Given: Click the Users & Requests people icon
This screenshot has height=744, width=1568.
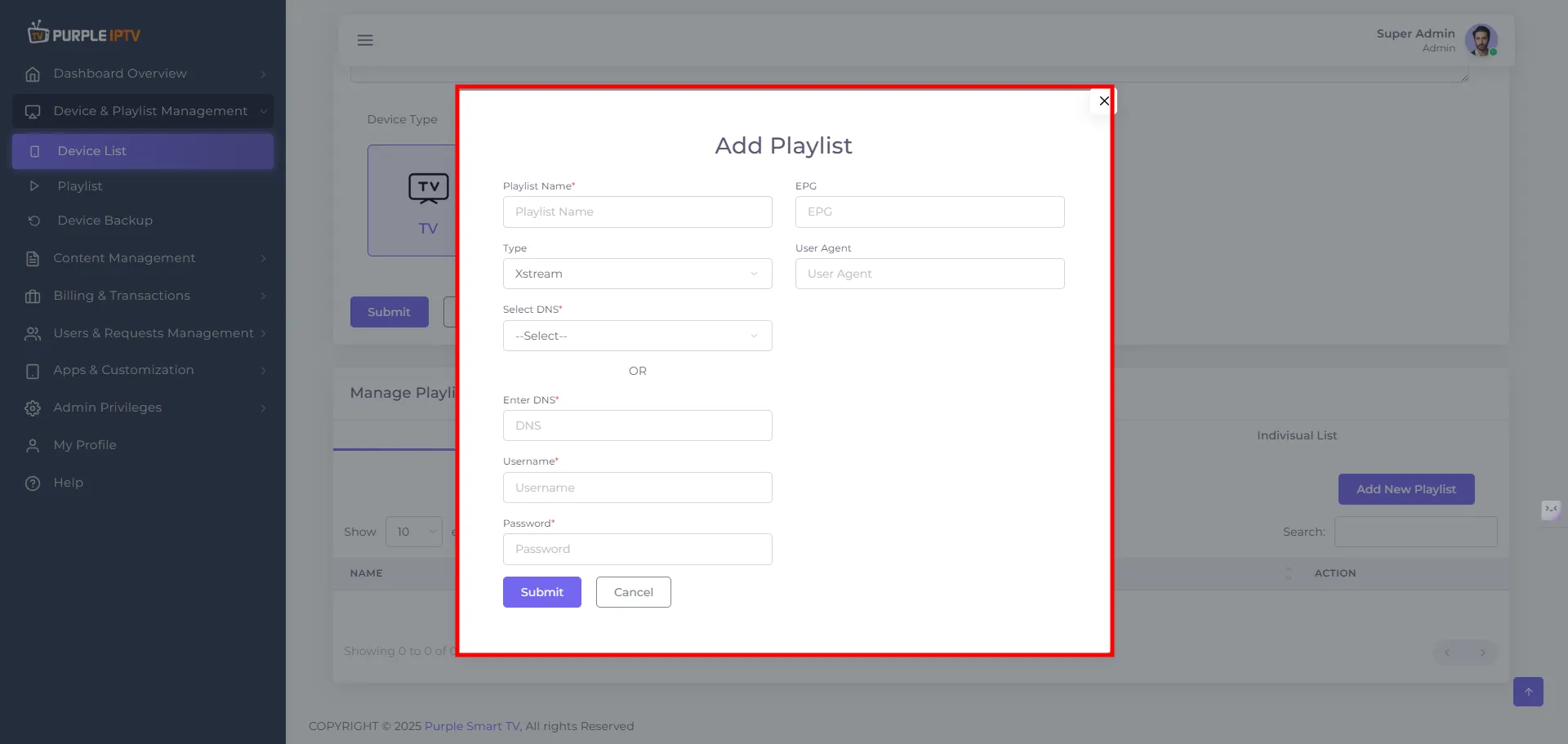Looking at the screenshot, I should pos(33,334).
